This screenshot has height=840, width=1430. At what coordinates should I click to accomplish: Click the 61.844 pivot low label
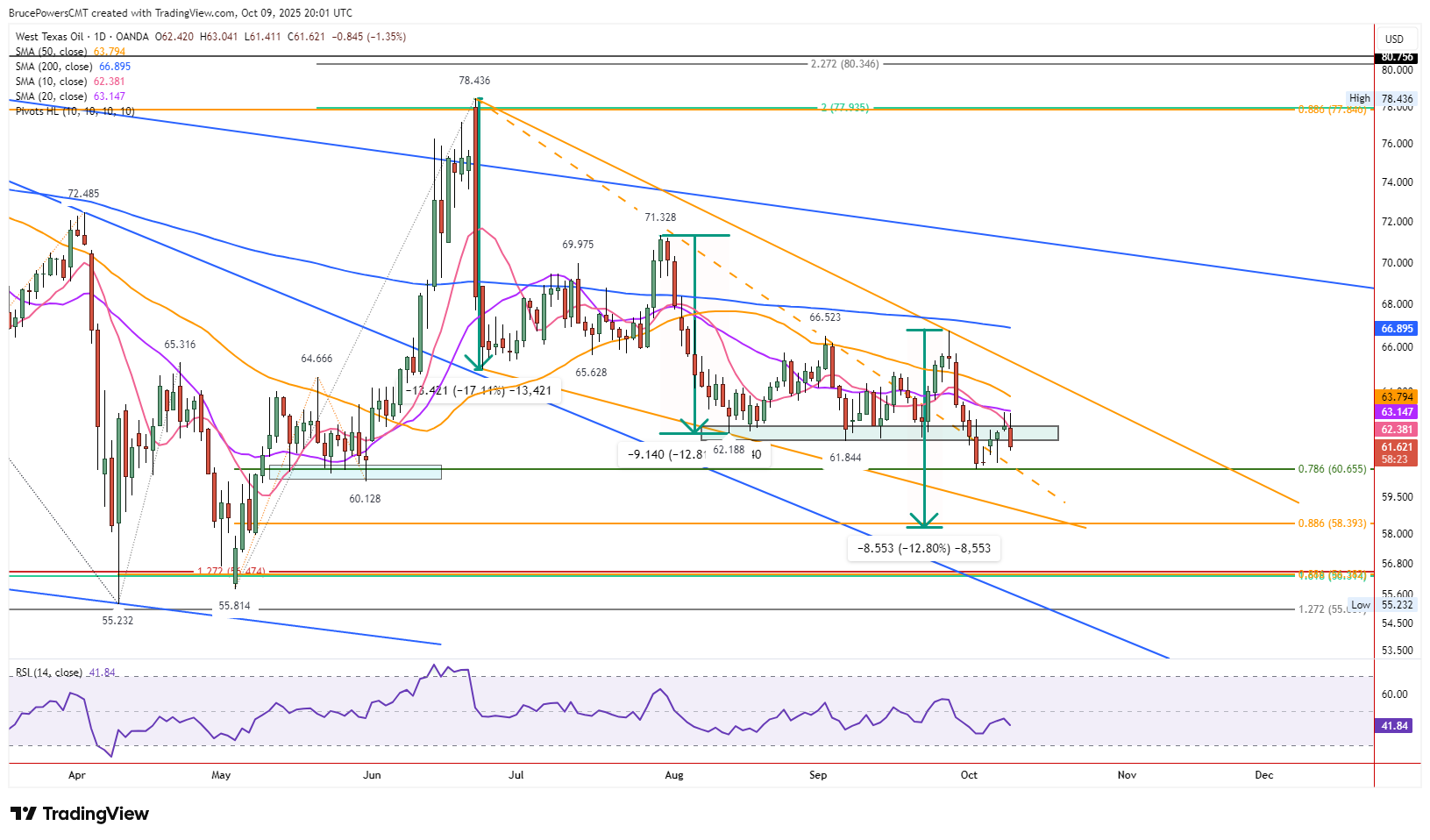(x=845, y=458)
